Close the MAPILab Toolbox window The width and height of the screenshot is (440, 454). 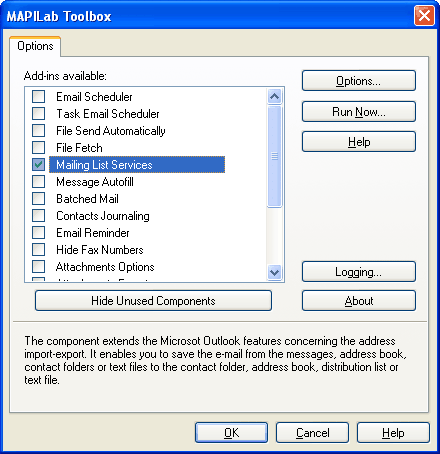424,15
